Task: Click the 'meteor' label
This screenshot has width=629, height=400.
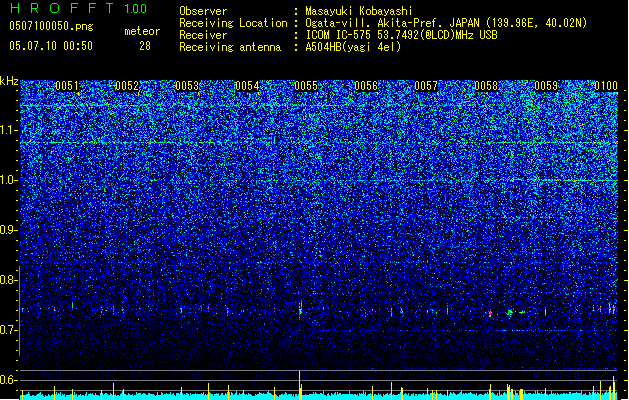Action: (x=142, y=31)
